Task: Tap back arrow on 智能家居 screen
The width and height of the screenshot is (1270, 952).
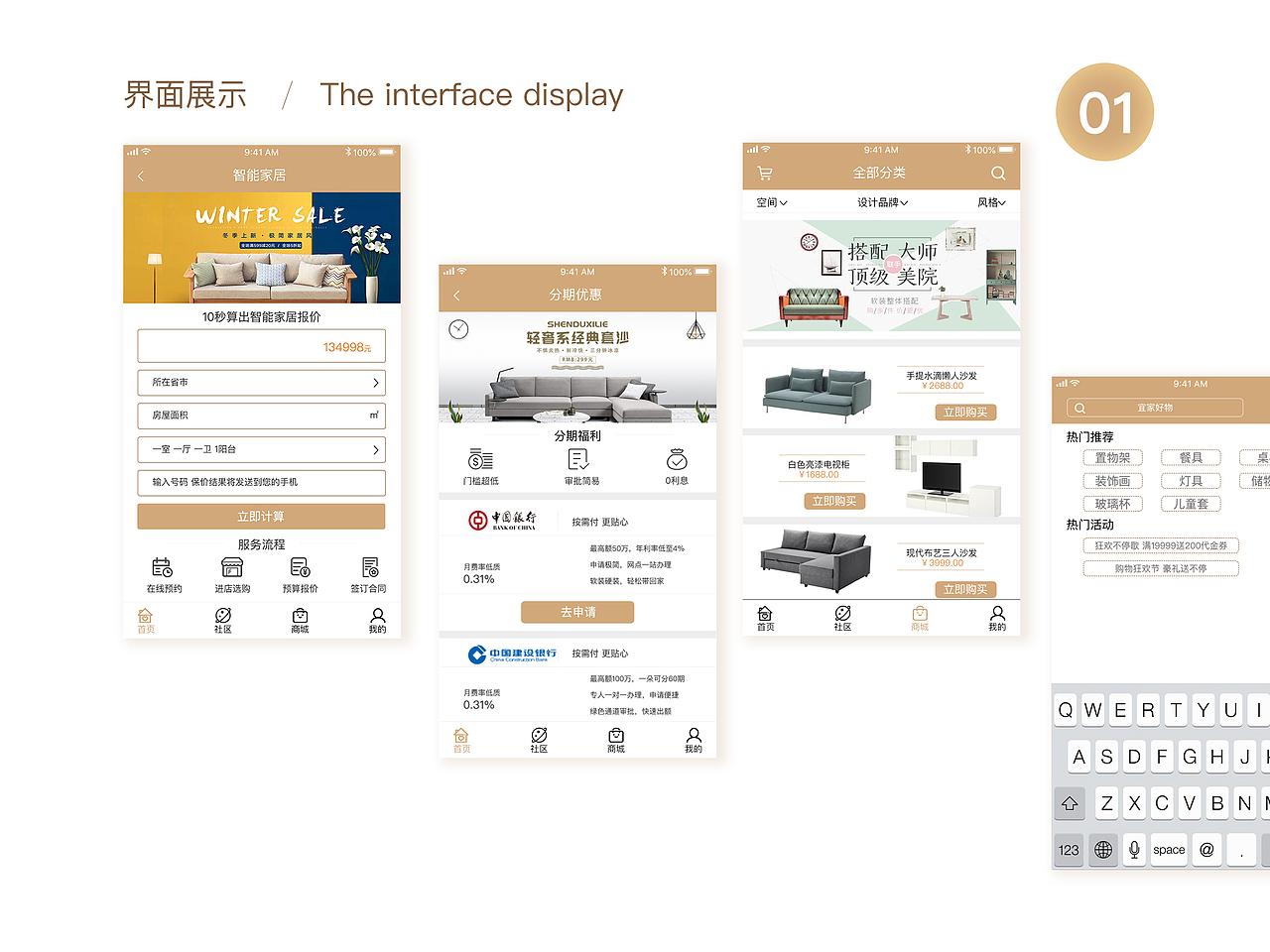Action: click(141, 176)
